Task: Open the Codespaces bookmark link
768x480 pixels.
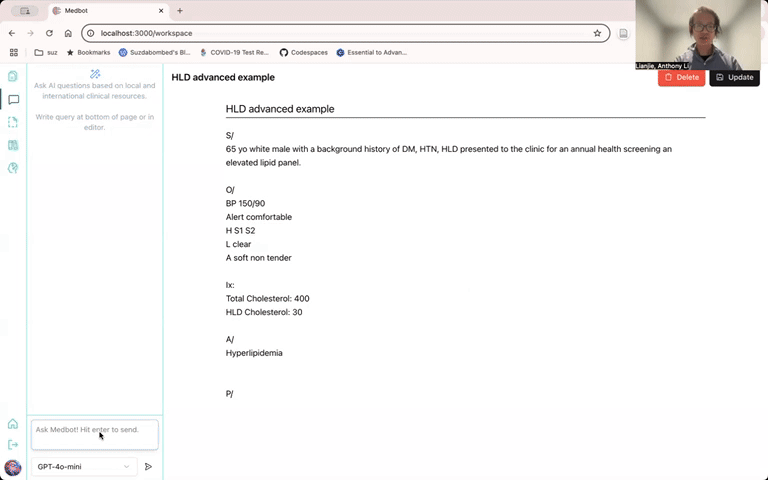Action: 303,52
